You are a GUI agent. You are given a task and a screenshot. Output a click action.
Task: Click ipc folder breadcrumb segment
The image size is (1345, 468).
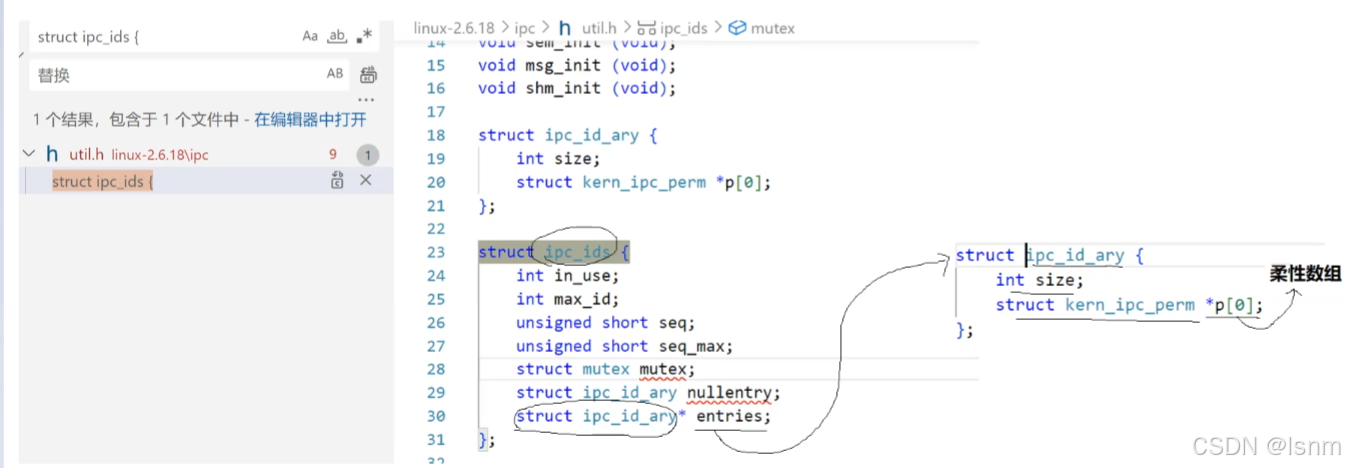(x=526, y=28)
